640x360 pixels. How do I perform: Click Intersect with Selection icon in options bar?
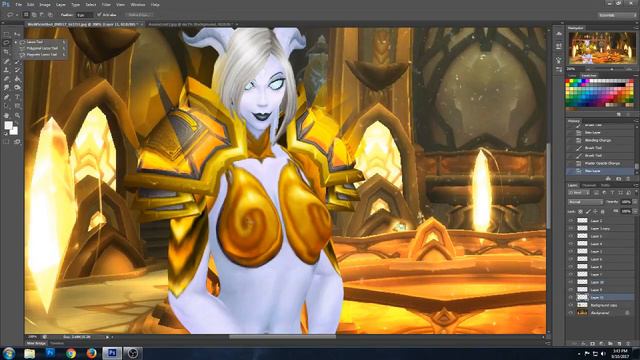click(x=50, y=15)
